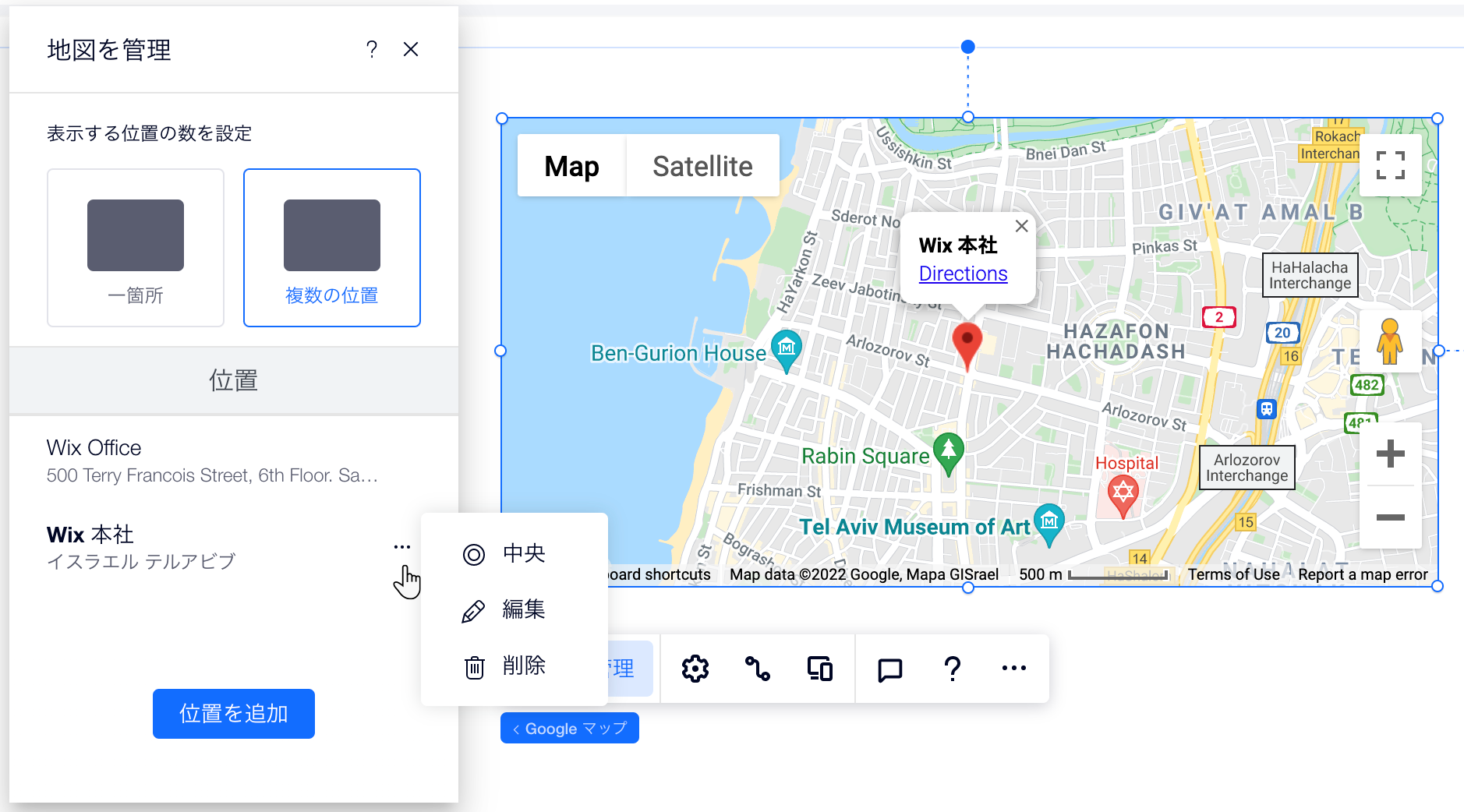Open the help question mark in panel header

(x=372, y=50)
